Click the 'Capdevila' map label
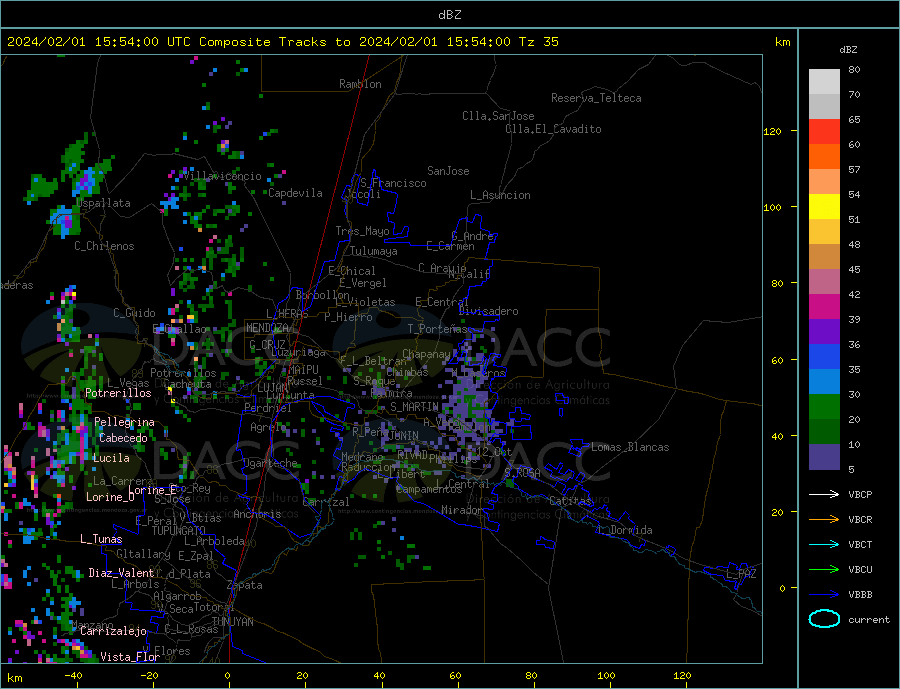Viewport: 900px width, 689px height. (x=296, y=193)
